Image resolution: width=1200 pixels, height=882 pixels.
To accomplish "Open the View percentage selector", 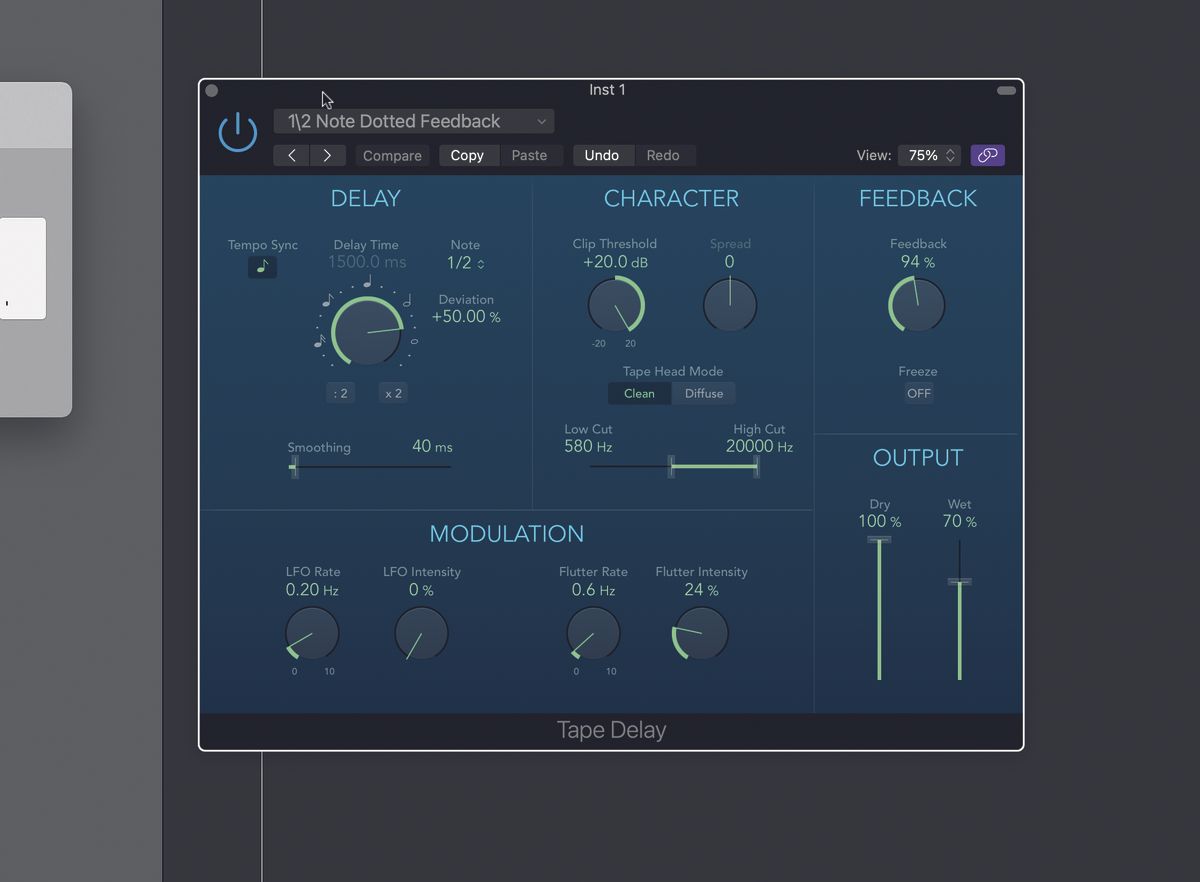I will 928,155.
